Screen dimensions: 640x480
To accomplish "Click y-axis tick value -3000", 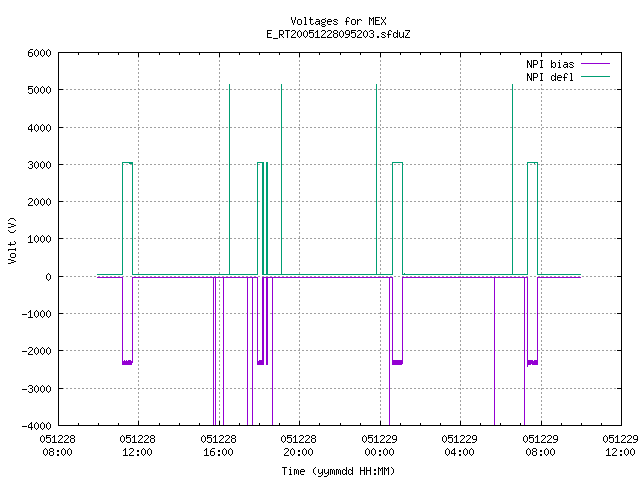I will (36, 389).
